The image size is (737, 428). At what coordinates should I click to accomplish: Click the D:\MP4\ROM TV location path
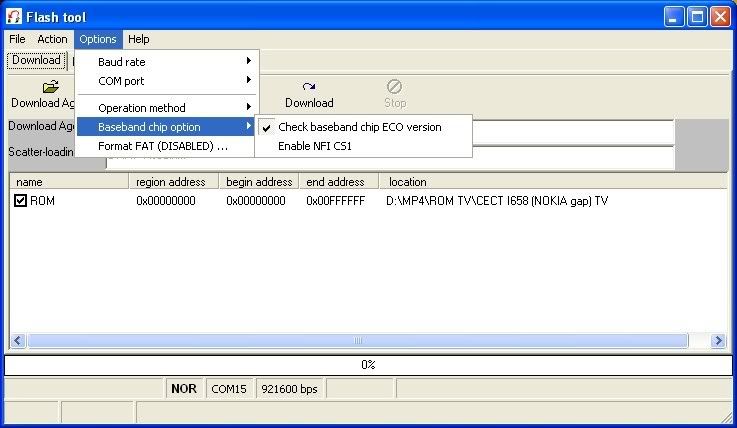[497, 201]
